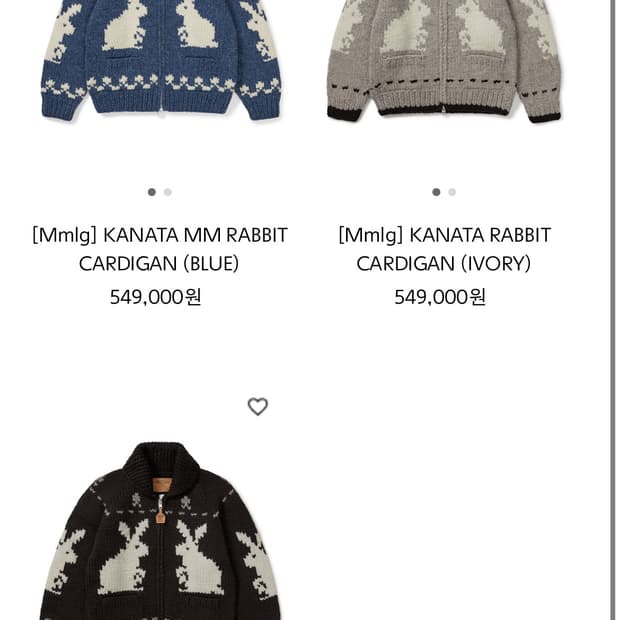Click the brand label inside brown cardigan collar
This screenshot has width=620, height=620.
tap(161, 485)
